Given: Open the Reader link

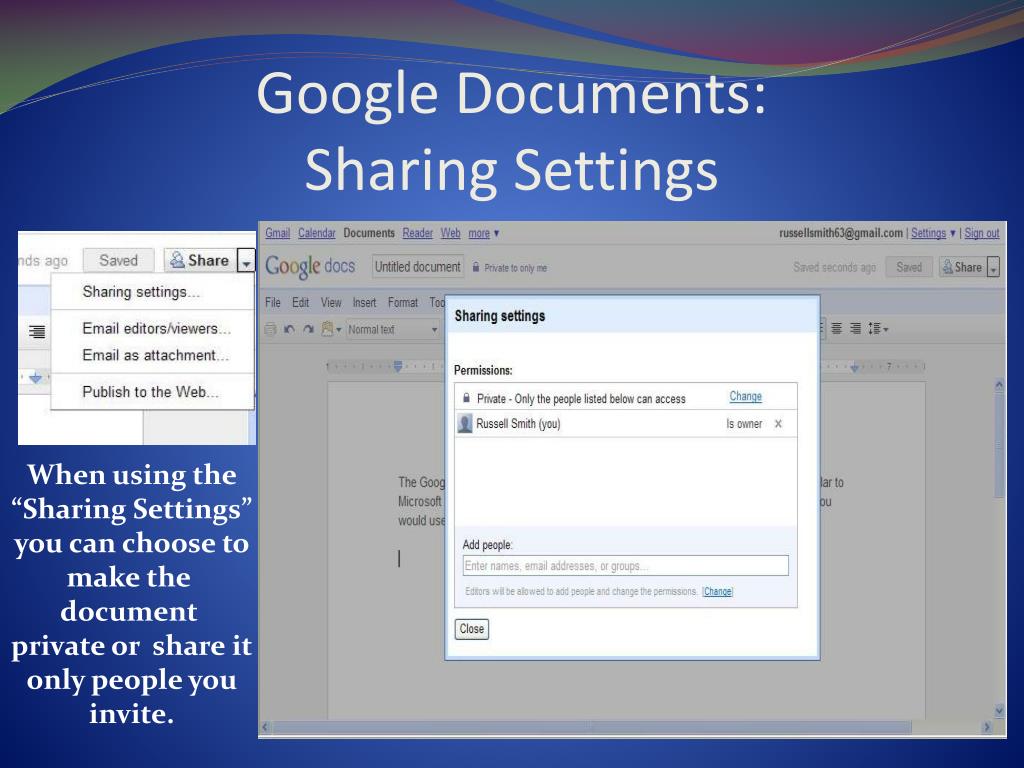Looking at the screenshot, I should pos(417,233).
